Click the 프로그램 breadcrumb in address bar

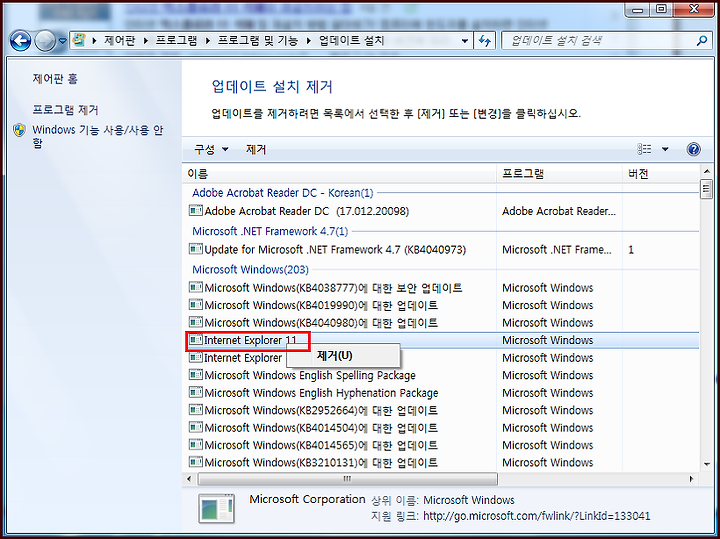176,40
